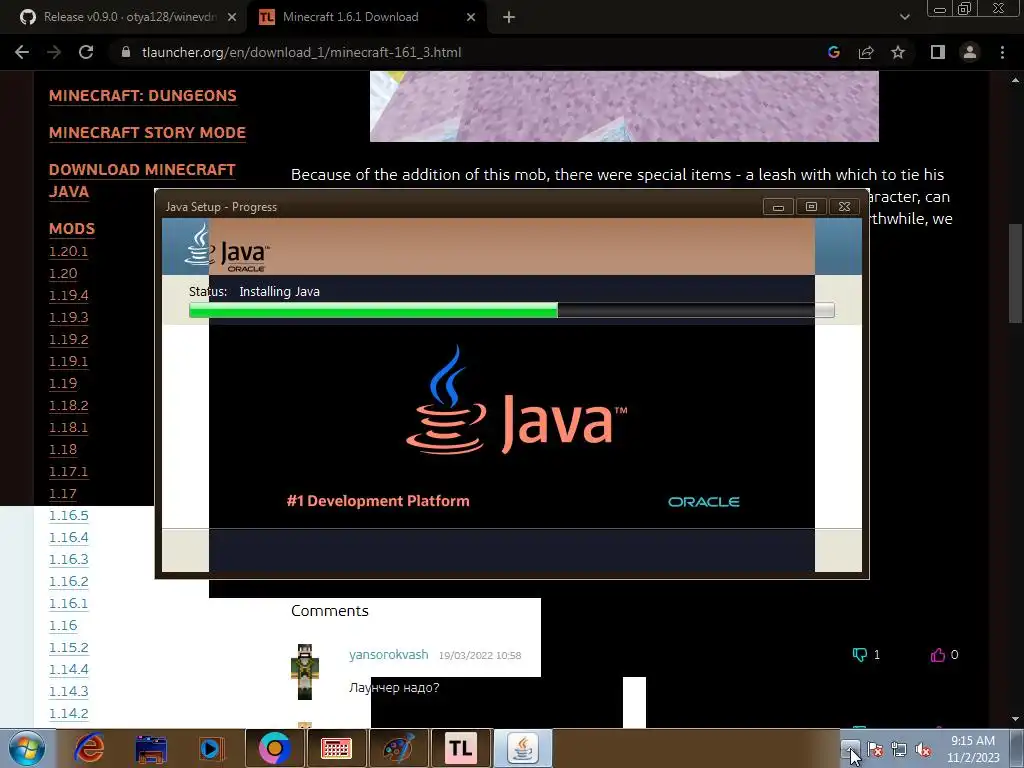Switch to Java installer on the taskbar
The image size is (1024, 768).
point(522,748)
